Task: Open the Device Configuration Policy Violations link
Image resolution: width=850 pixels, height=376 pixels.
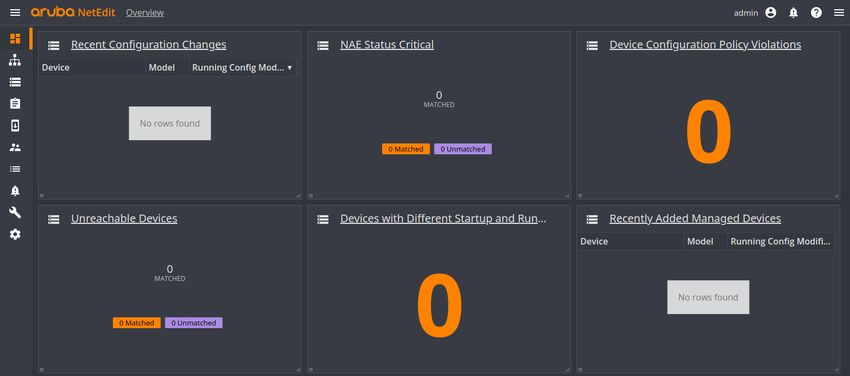Action: tap(705, 44)
